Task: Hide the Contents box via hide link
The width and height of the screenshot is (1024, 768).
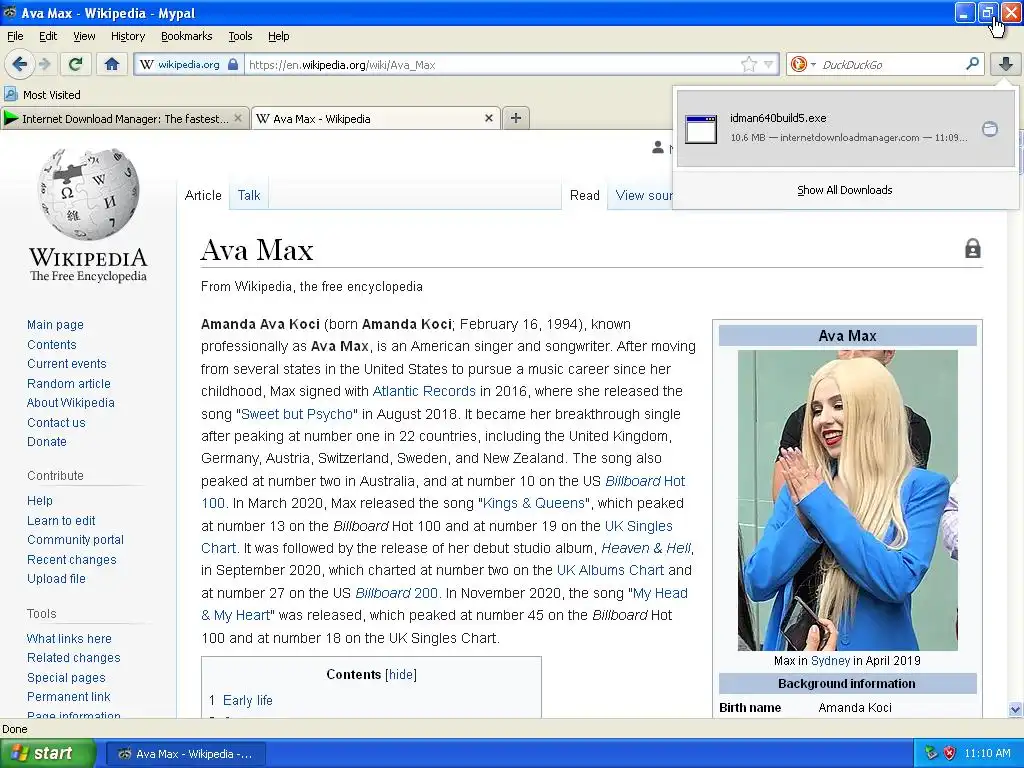Action: [401, 675]
